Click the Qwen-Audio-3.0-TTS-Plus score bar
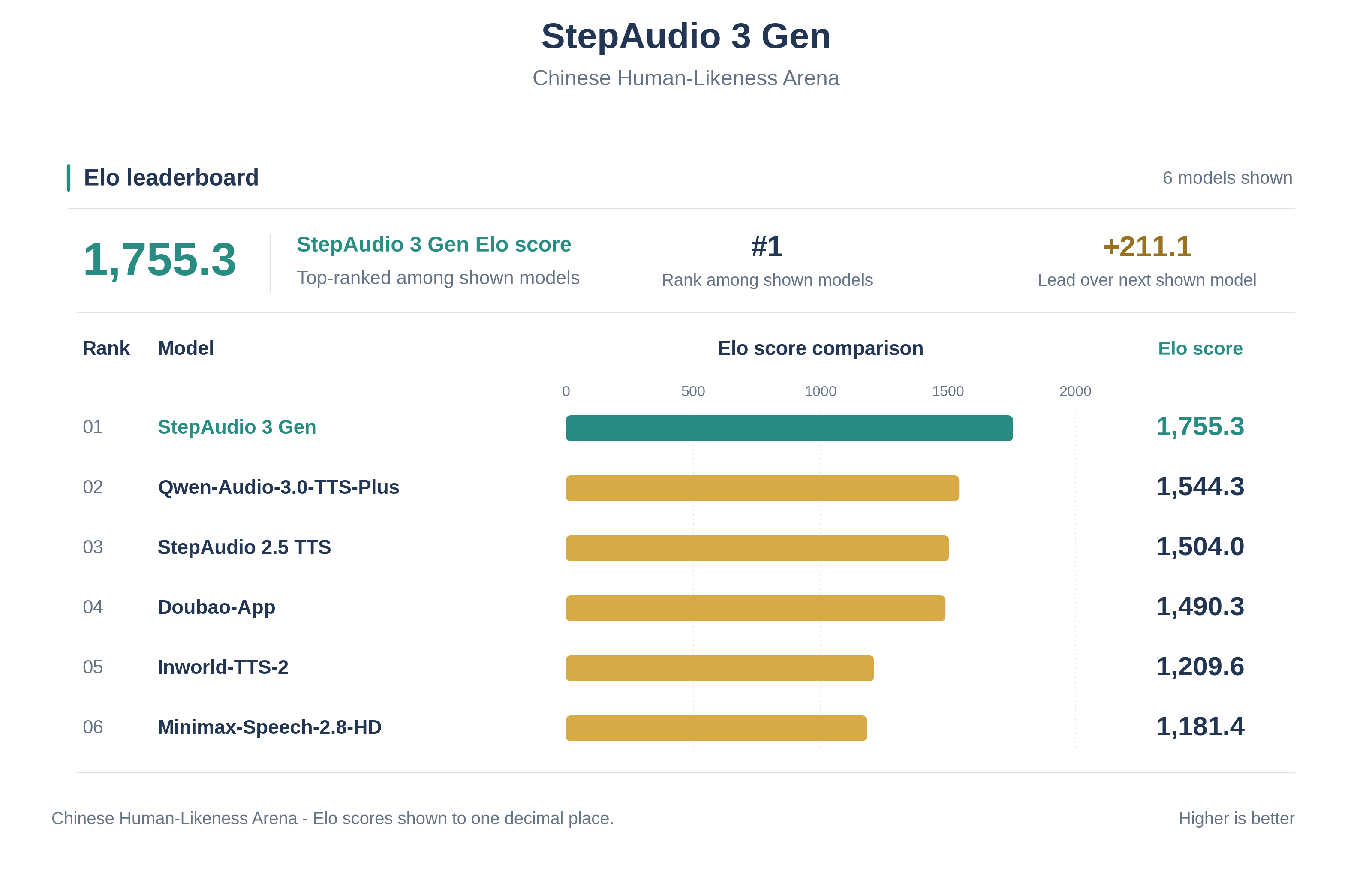Image resolution: width=1372 pixels, height=874 pixels. click(762, 488)
